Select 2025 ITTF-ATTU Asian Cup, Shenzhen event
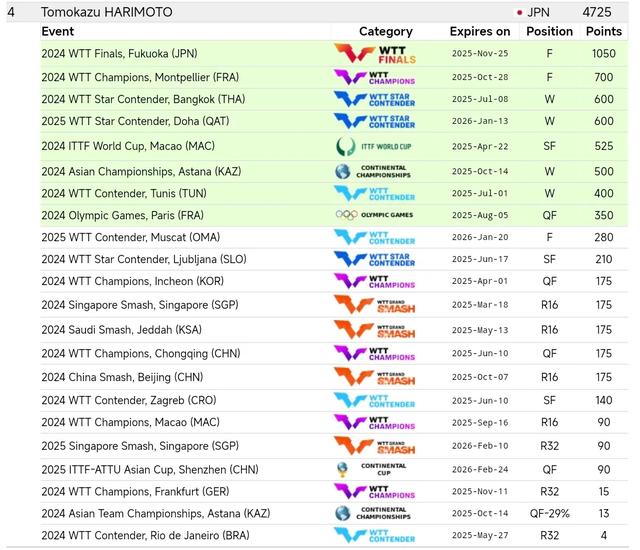The height and width of the screenshot is (550, 640). 150,470
